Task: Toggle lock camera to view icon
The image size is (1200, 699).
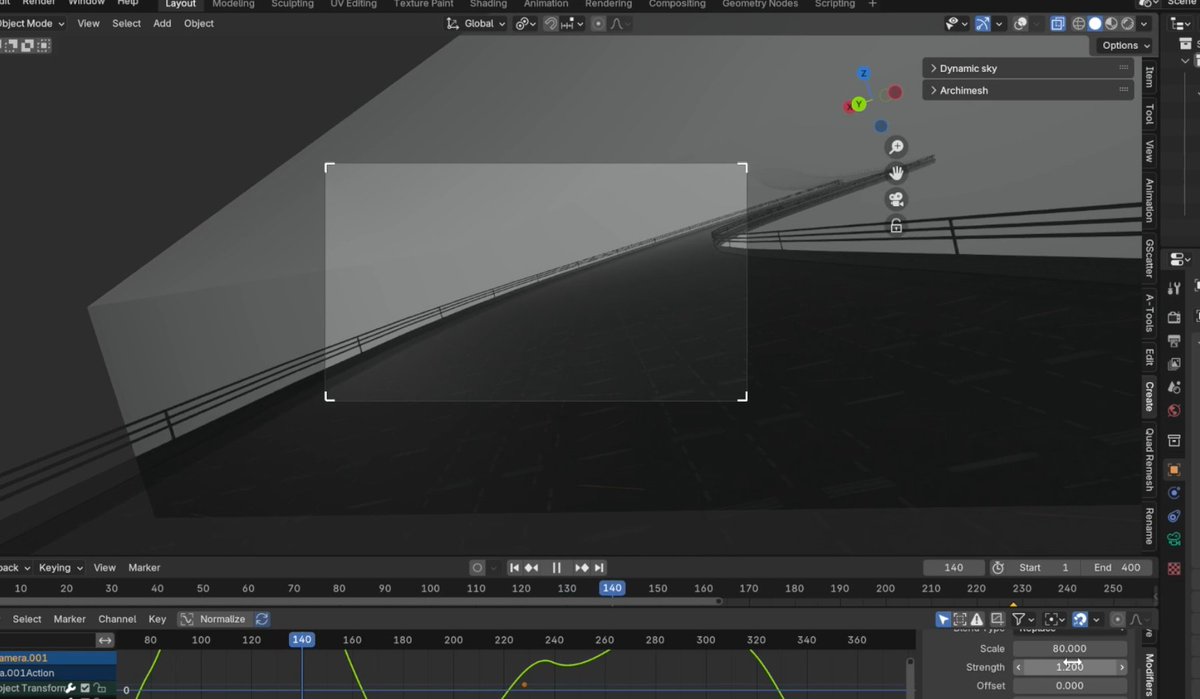Action: pyautogui.click(x=896, y=226)
